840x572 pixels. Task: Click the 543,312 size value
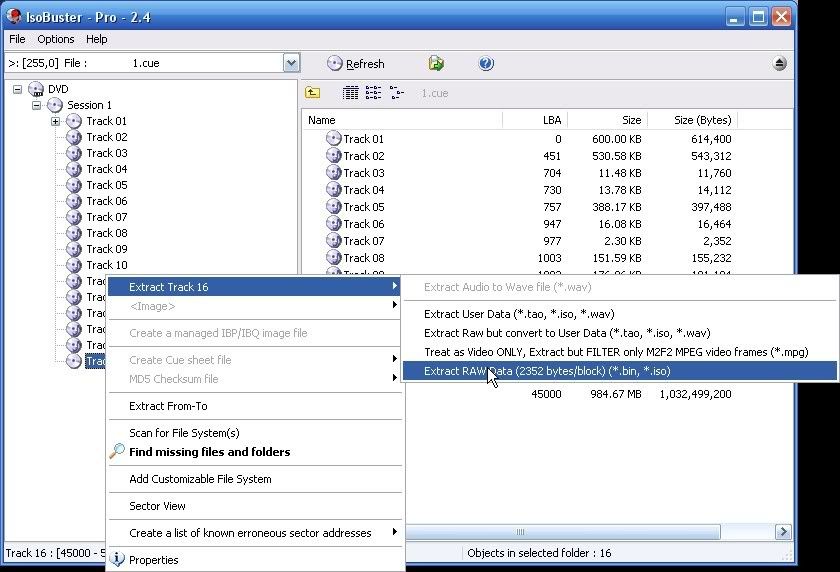click(711, 156)
